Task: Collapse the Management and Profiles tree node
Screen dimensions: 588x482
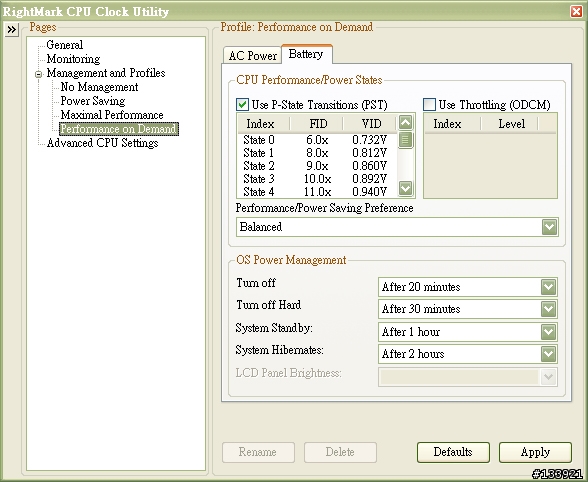Action: [x=38, y=74]
